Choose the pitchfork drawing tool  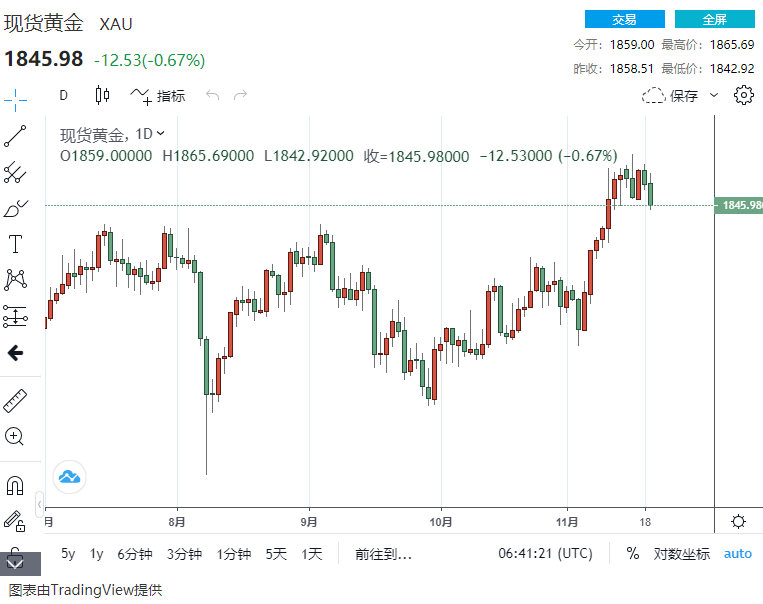coord(15,173)
